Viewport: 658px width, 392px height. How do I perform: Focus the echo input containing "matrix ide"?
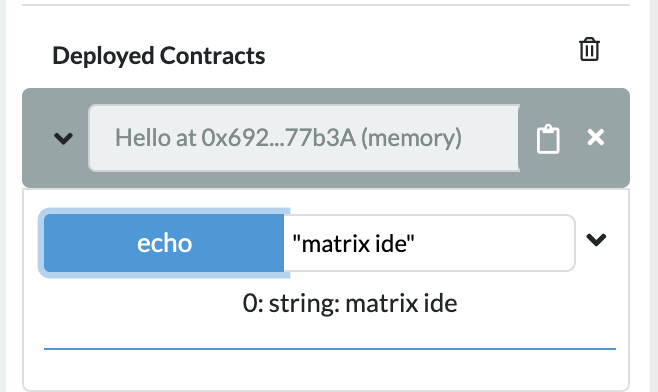429,243
